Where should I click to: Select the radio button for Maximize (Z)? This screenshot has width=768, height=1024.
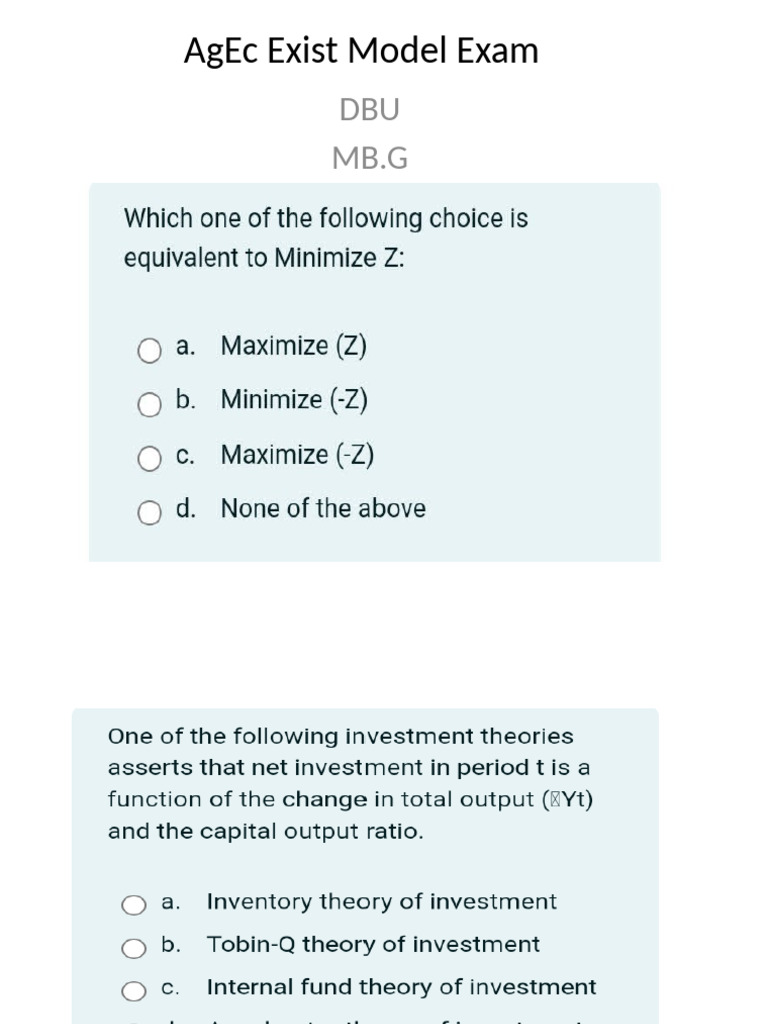click(149, 351)
